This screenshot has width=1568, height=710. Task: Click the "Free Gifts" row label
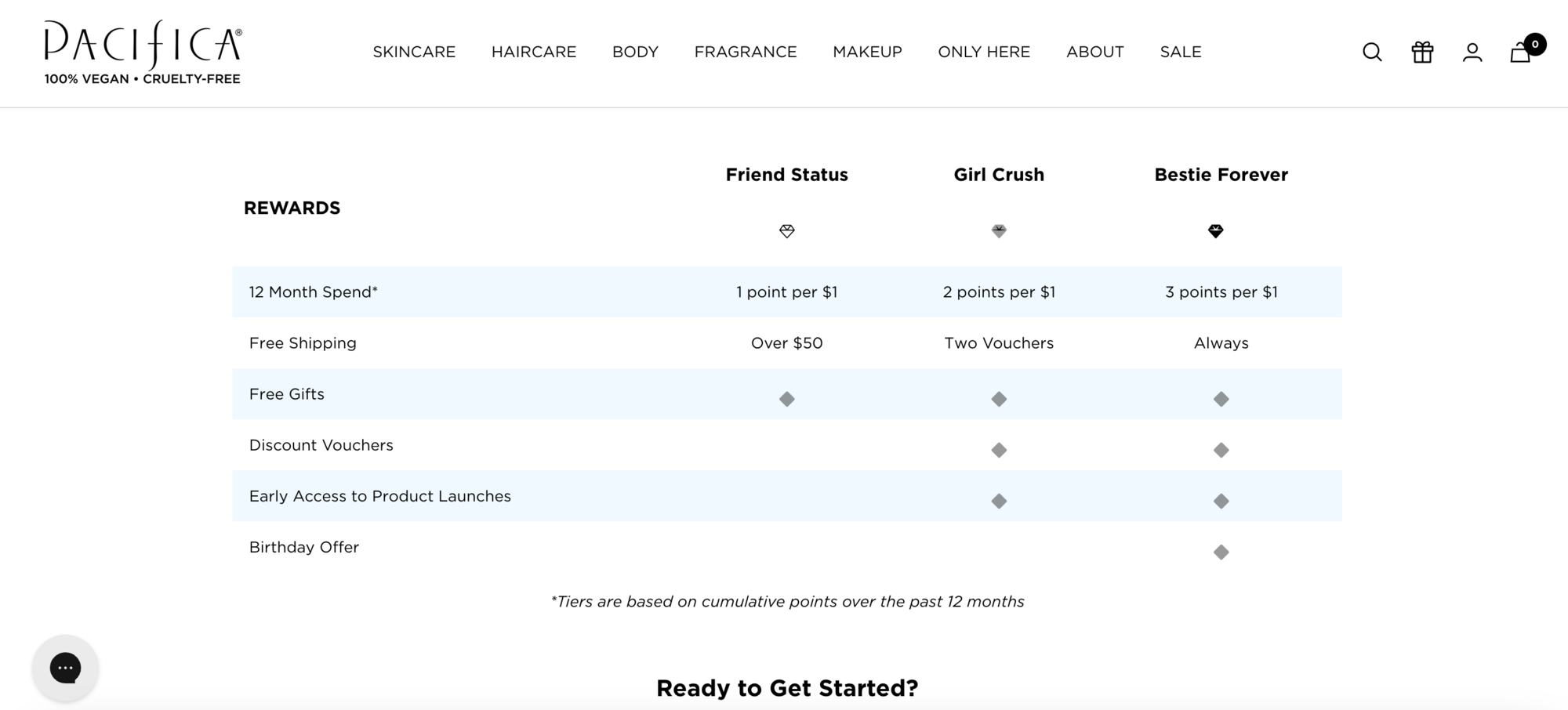coord(287,394)
